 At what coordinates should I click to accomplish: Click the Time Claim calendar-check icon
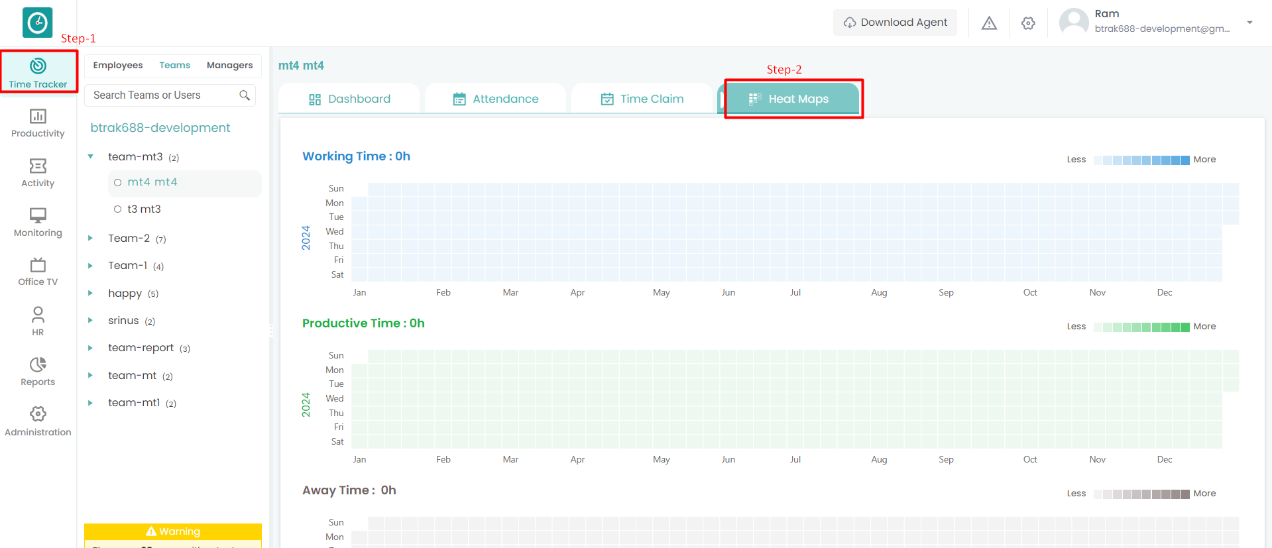pos(607,99)
